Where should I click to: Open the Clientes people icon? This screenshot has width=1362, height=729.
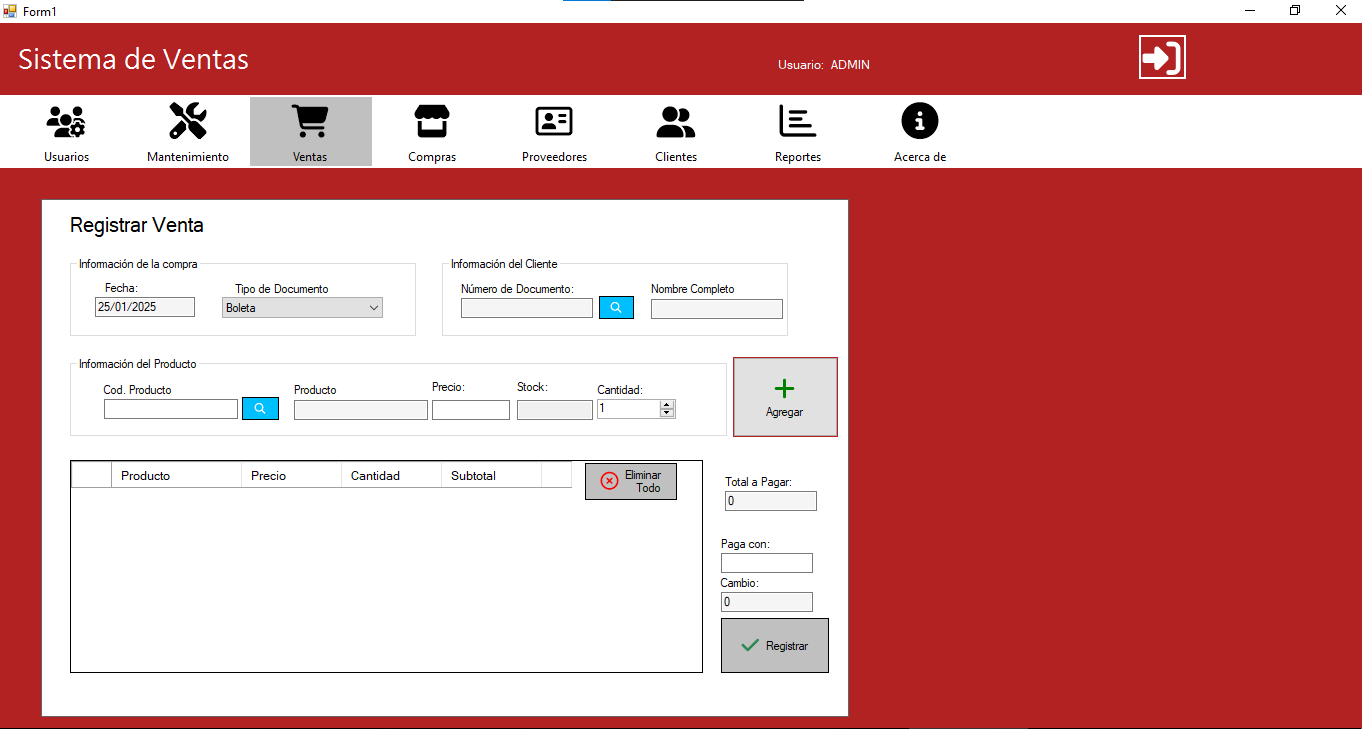pos(676,122)
